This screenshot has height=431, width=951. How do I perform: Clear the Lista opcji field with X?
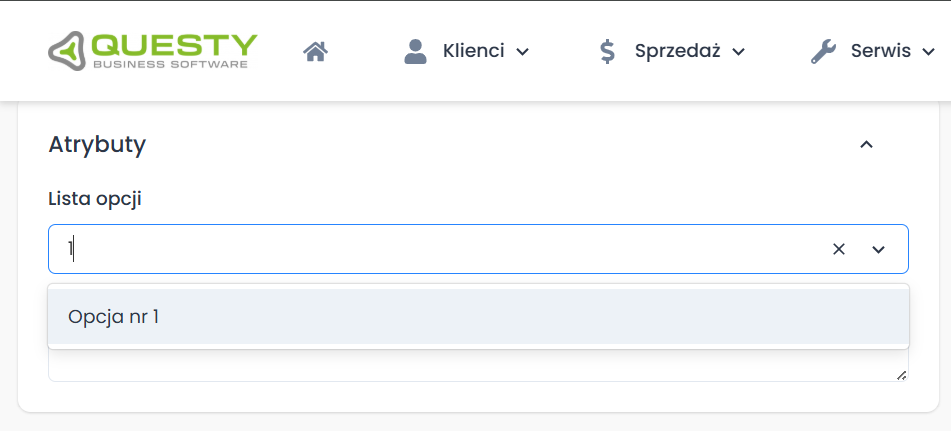click(839, 249)
